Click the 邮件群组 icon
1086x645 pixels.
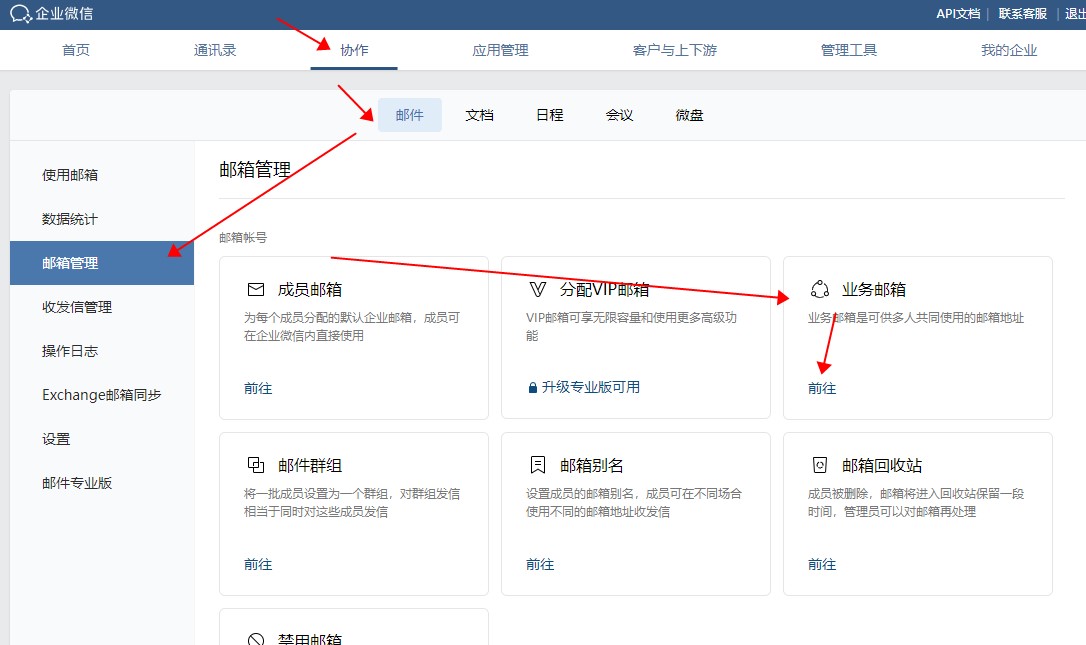(x=255, y=466)
